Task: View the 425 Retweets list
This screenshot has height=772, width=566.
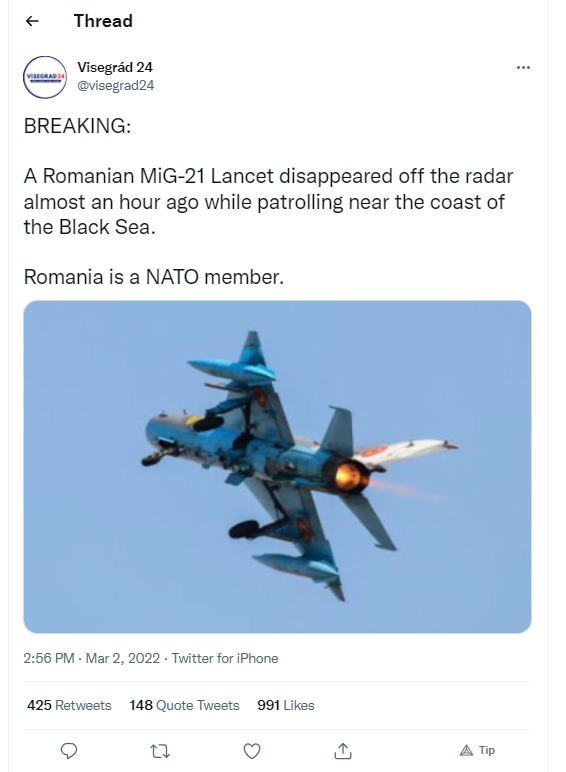Action: pyautogui.click(x=69, y=705)
